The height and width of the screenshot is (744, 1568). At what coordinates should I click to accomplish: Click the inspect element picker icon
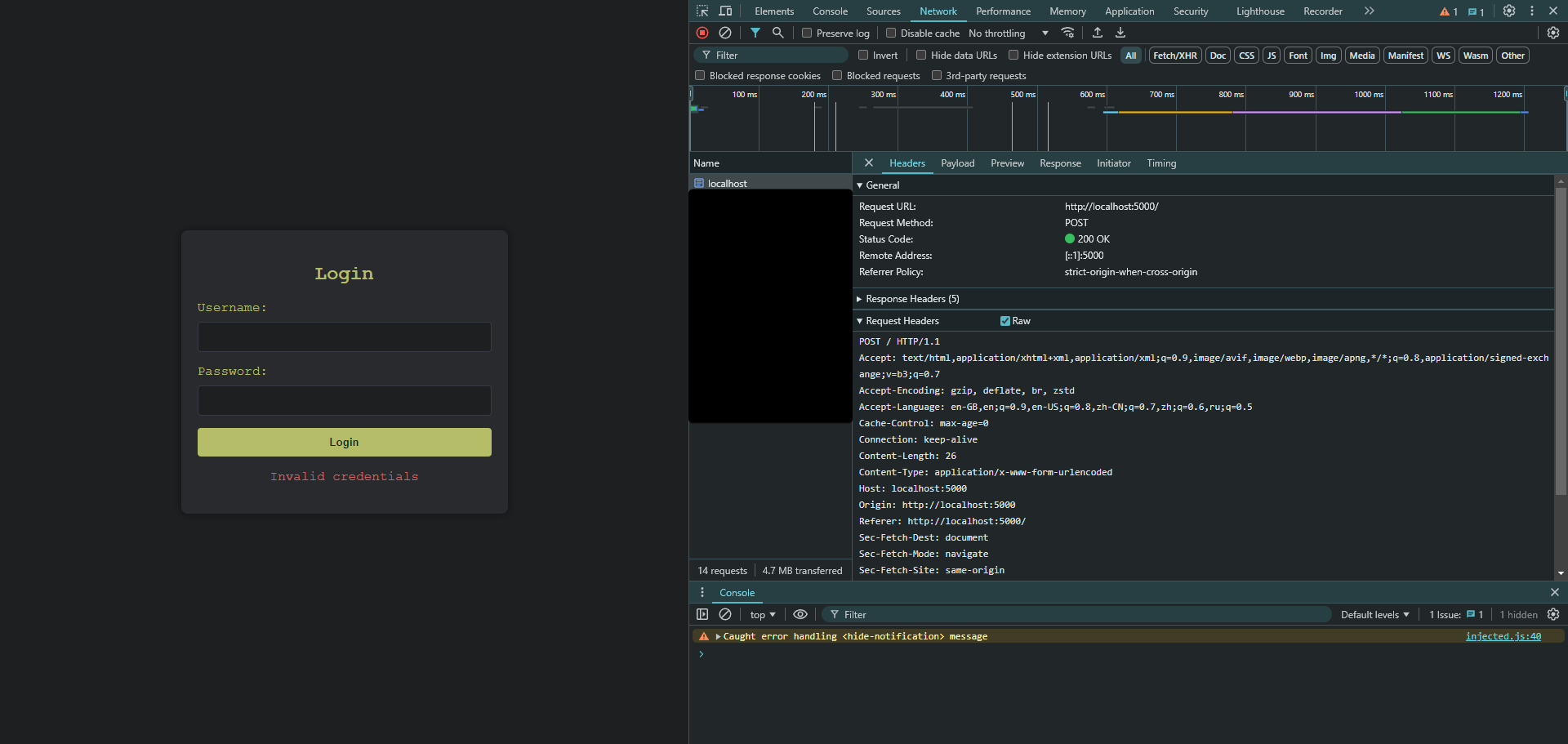pos(702,11)
